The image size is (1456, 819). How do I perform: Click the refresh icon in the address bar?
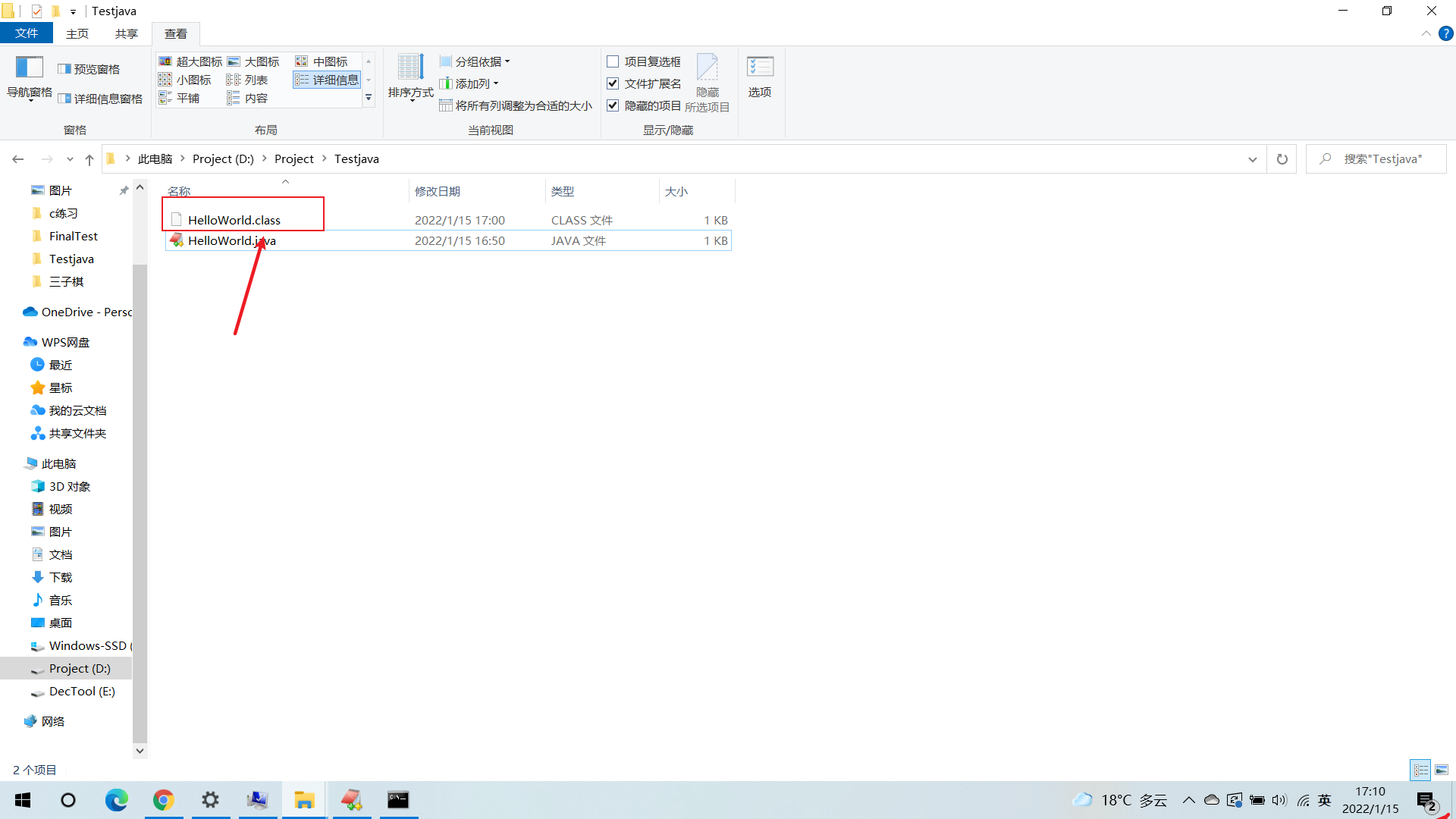1282,158
